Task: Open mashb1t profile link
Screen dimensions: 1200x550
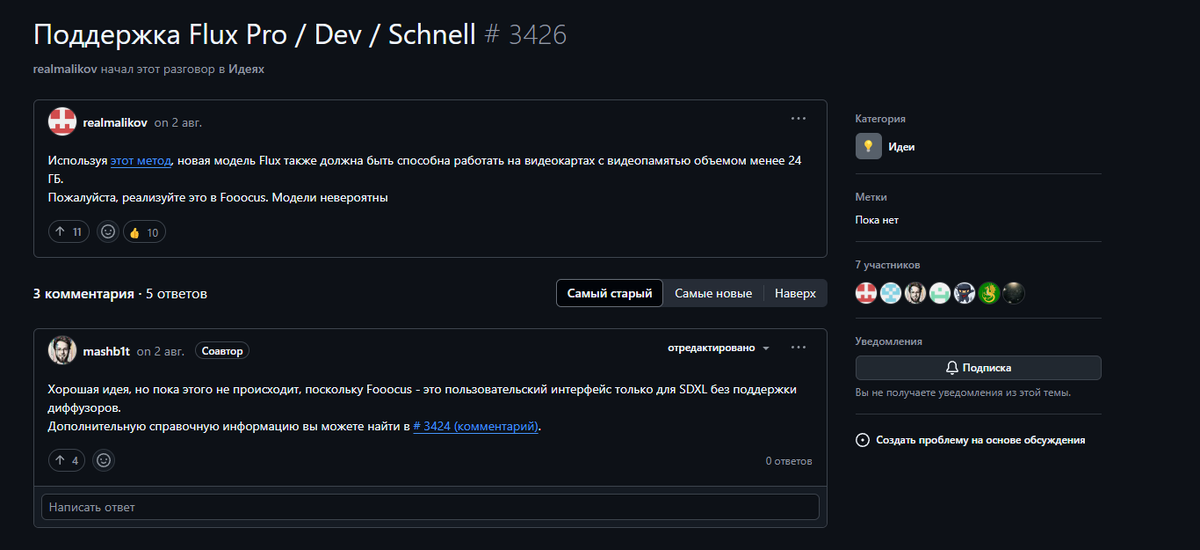Action: (x=107, y=351)
